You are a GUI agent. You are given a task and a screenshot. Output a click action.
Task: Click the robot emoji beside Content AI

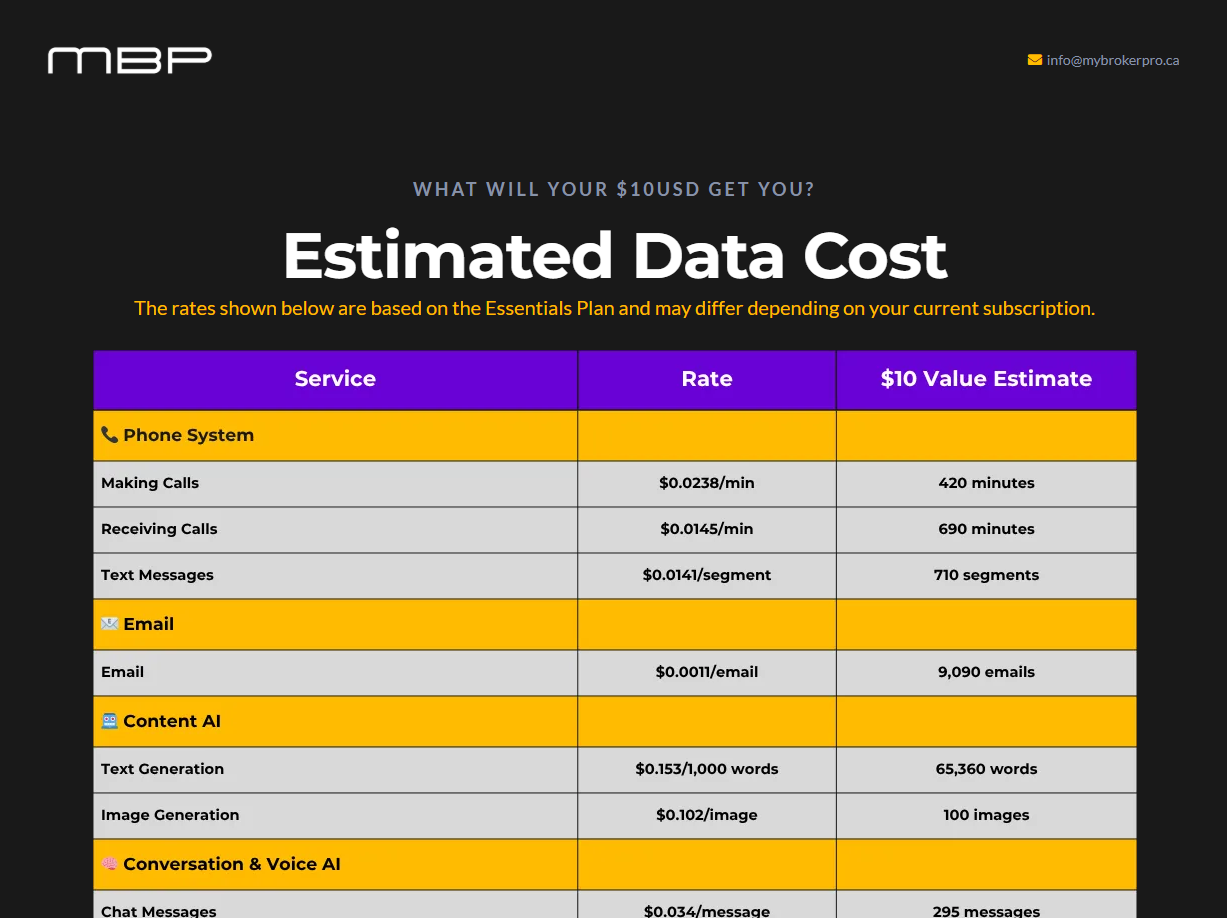click(109, 721)
